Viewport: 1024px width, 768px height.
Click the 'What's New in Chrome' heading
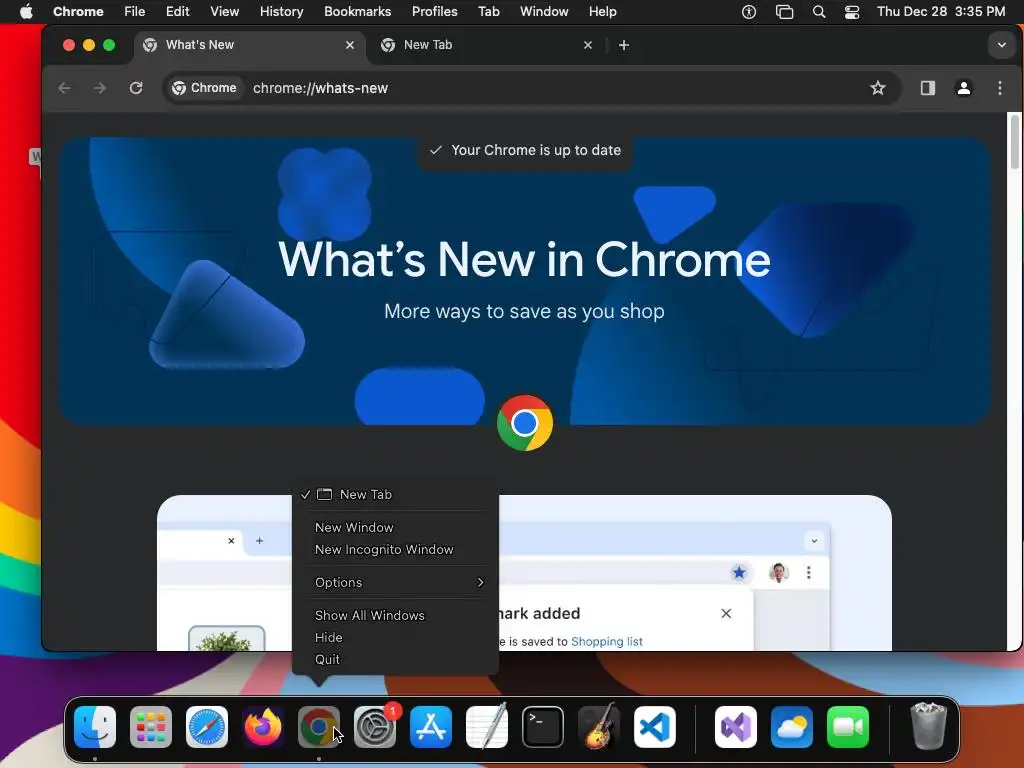pos(524,260)
